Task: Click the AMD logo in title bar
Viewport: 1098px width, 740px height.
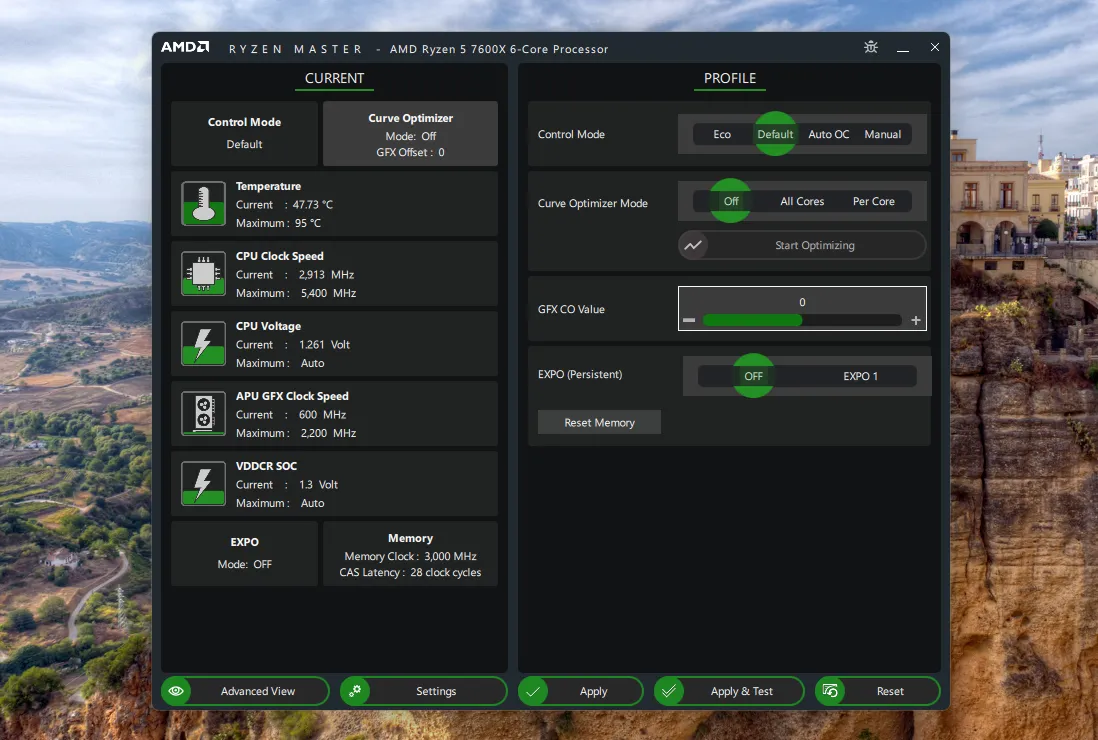Action: (x=185, y=47)
